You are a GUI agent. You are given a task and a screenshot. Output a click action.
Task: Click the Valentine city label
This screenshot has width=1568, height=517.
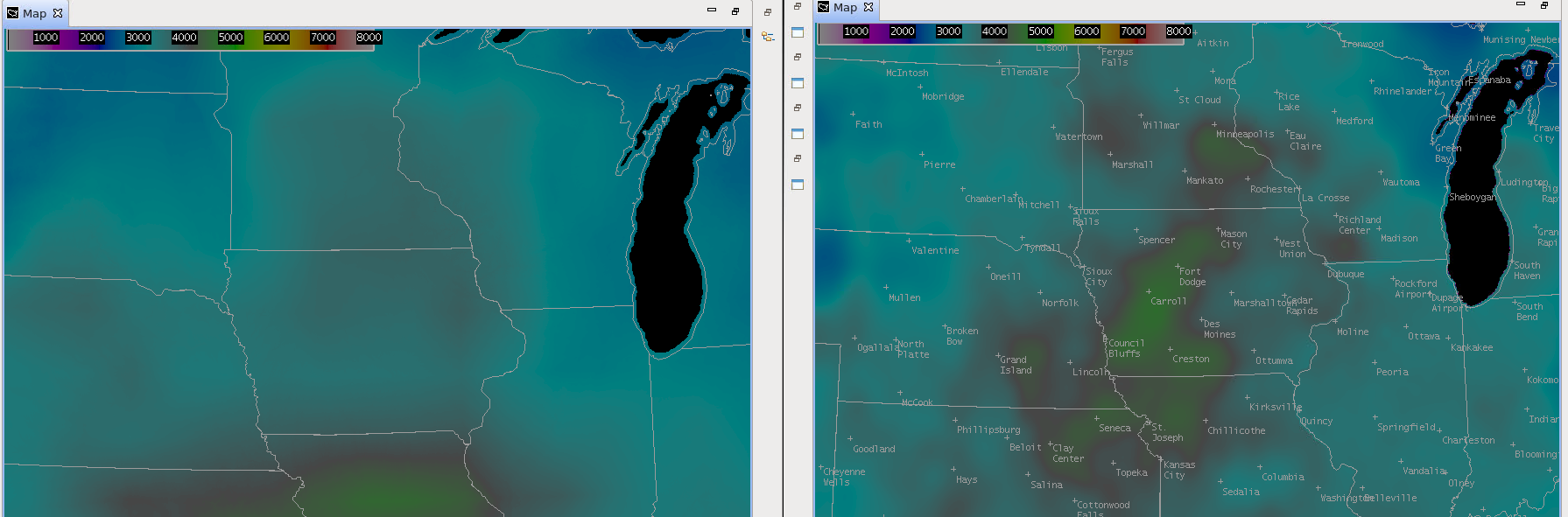[935, 251]
